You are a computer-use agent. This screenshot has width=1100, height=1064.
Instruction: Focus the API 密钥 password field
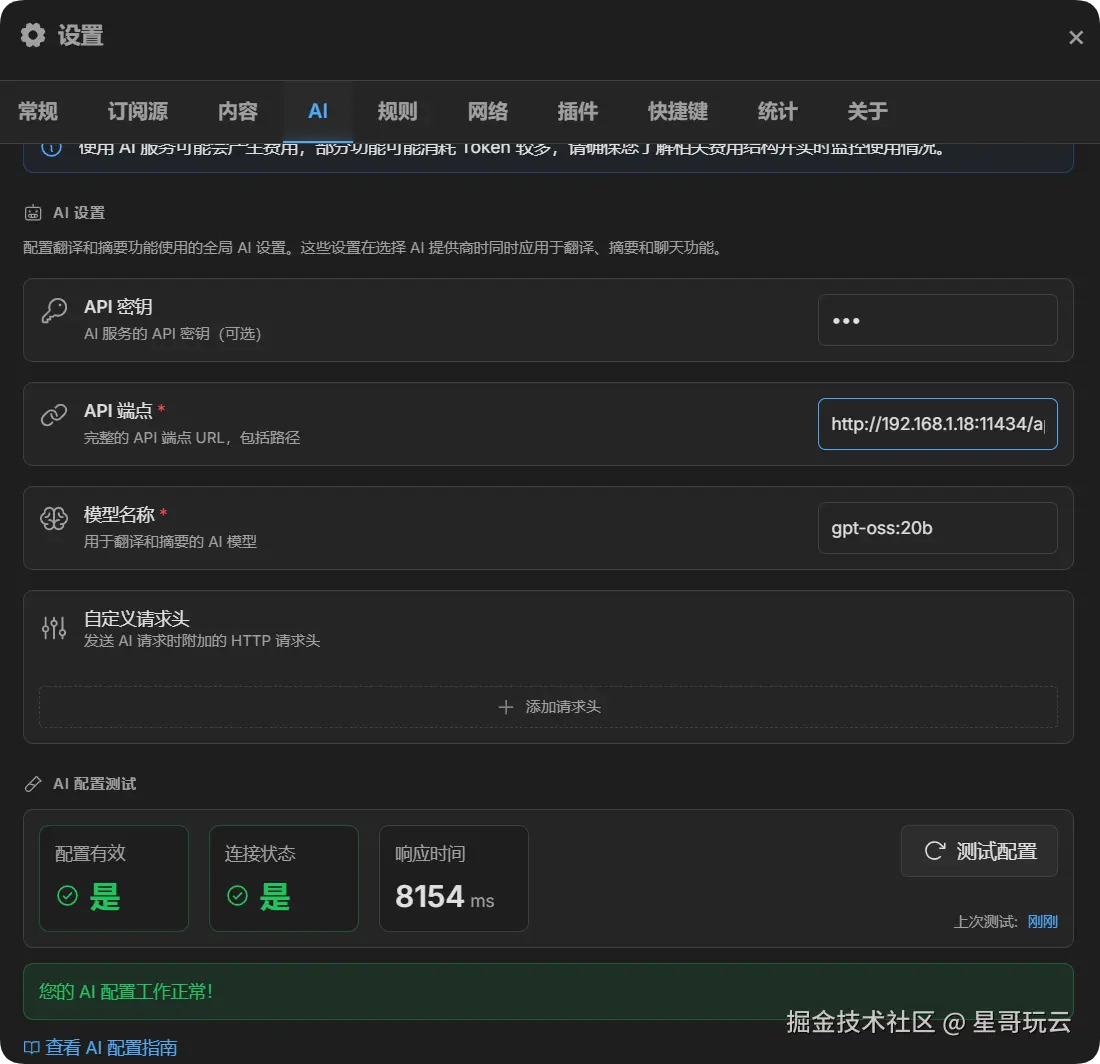(x=937, y=320)
